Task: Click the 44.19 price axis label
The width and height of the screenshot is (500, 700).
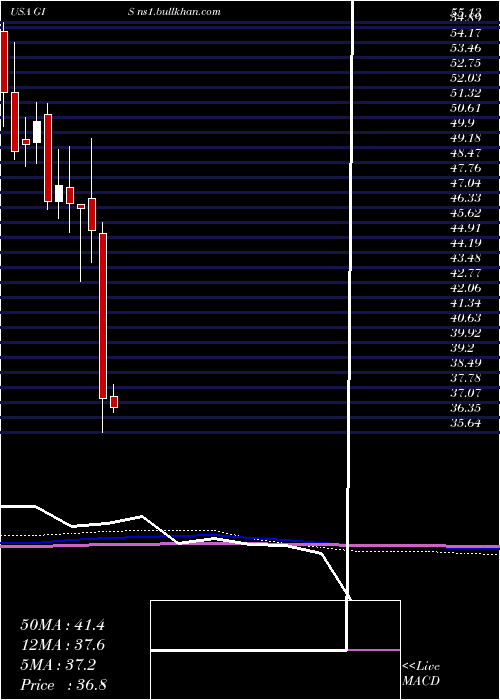Action: (465, 243)
